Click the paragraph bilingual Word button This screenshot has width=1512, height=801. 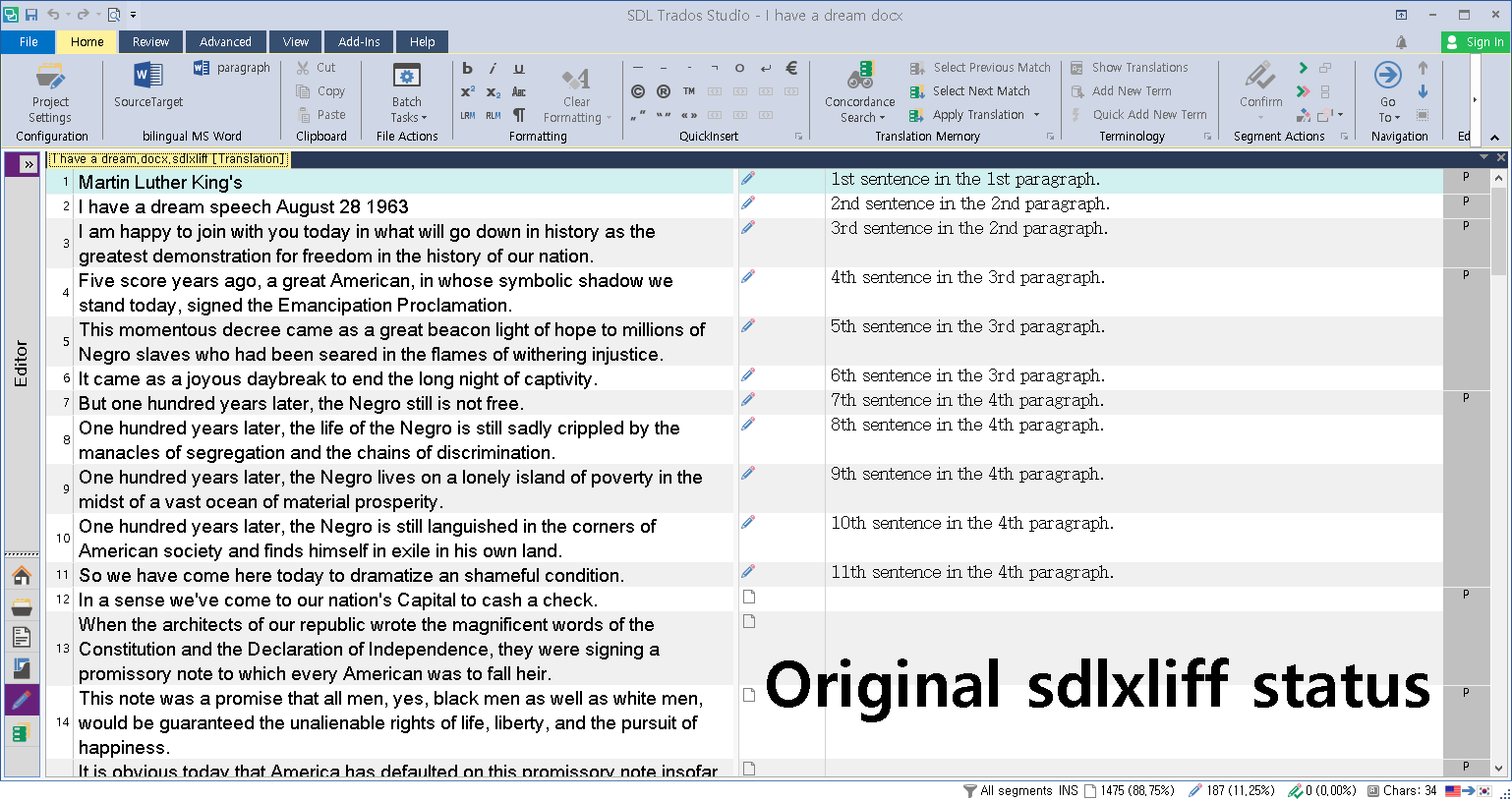(232, 68)
